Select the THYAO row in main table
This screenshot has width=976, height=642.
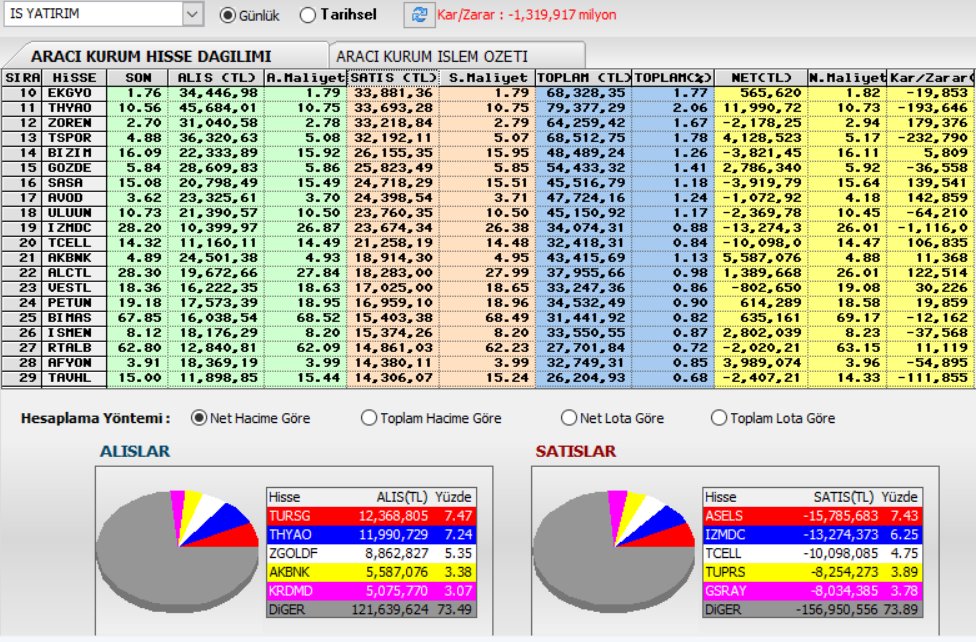[x=488, y=108]
